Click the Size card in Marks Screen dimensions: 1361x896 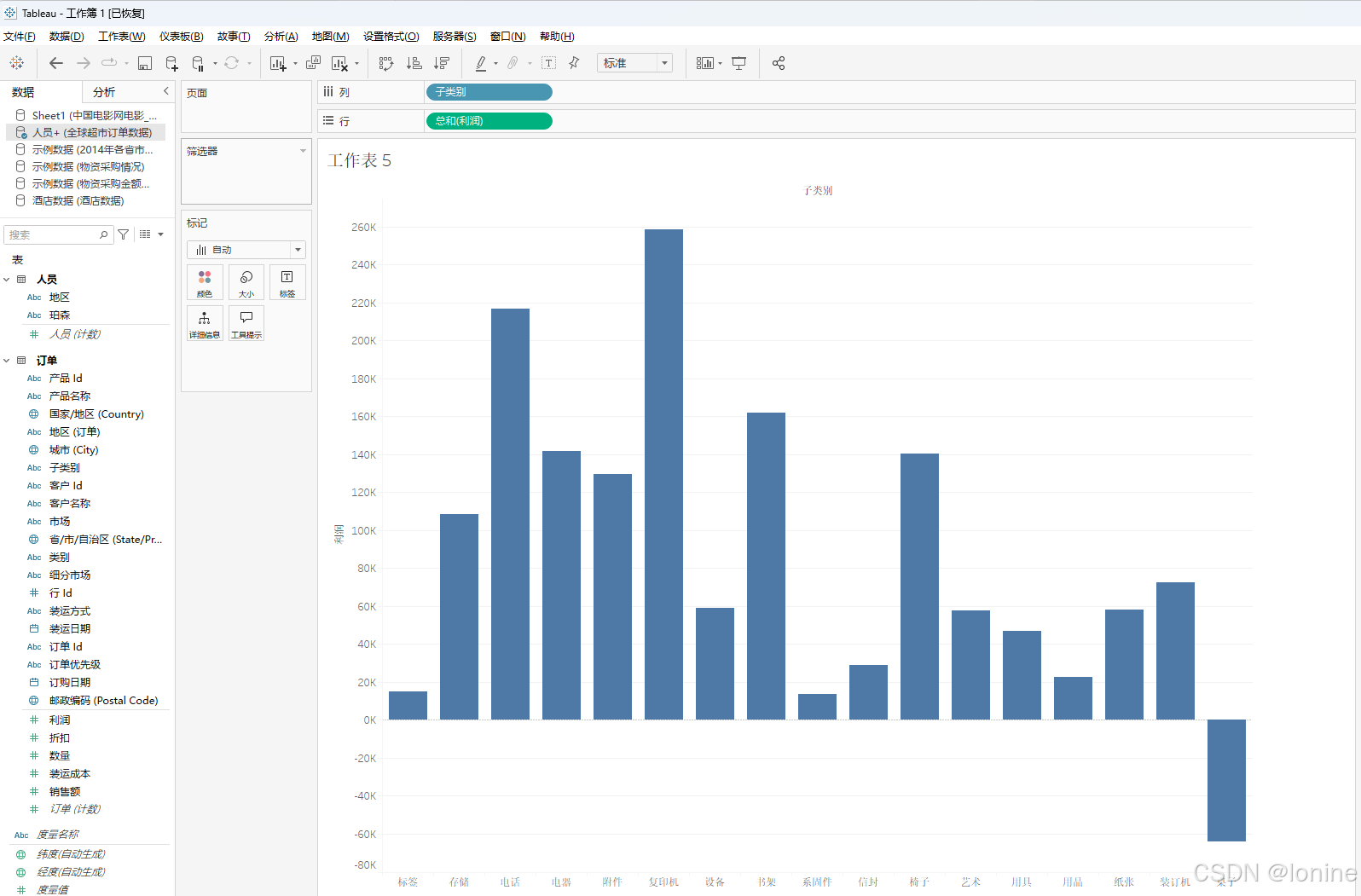coord(246,283)
